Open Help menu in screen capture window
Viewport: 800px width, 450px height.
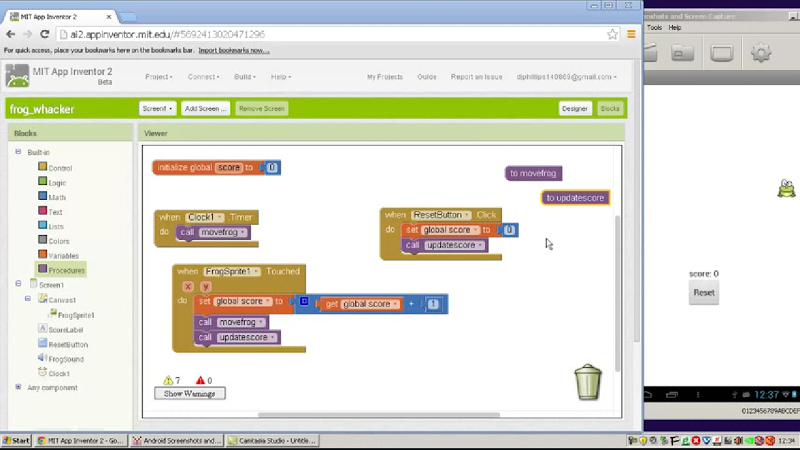point(675,28)
